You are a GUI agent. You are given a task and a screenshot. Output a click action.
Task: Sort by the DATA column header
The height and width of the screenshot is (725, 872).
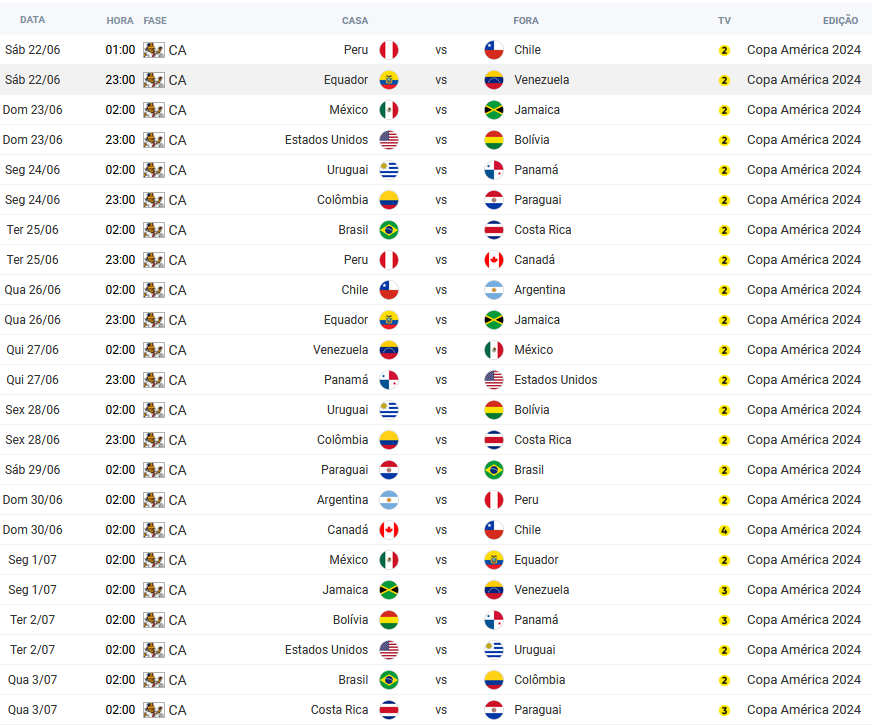click(32, 20)
